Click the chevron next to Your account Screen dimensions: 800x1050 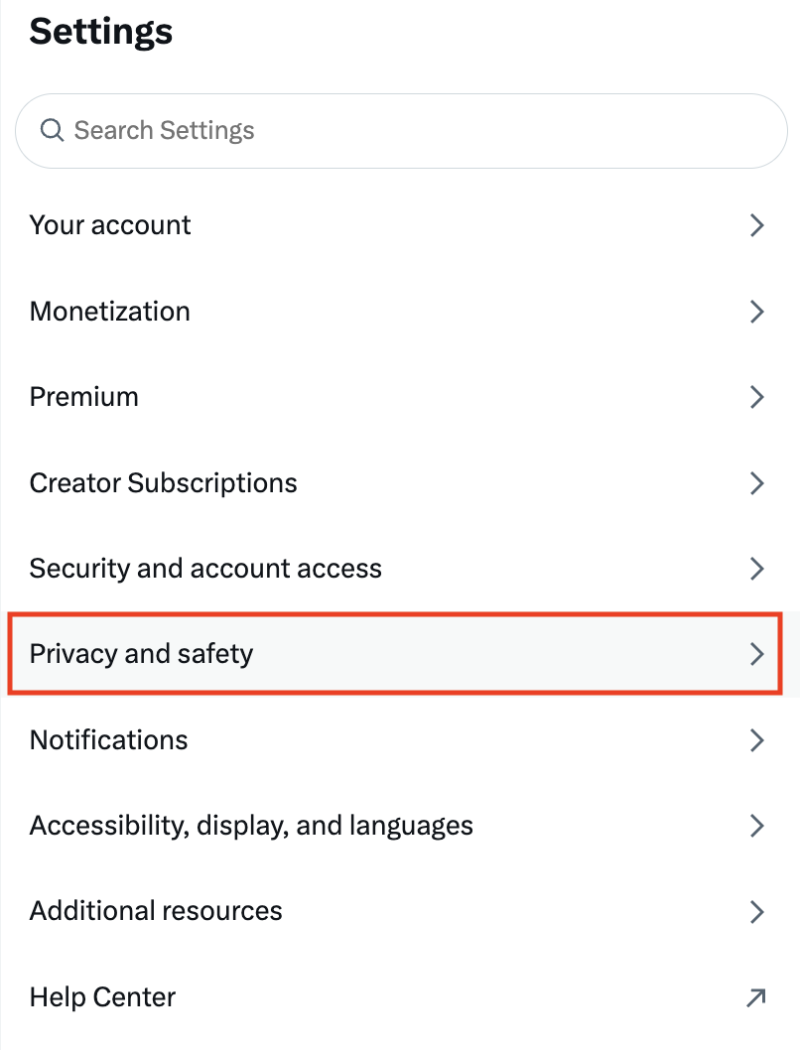point(756,226)
